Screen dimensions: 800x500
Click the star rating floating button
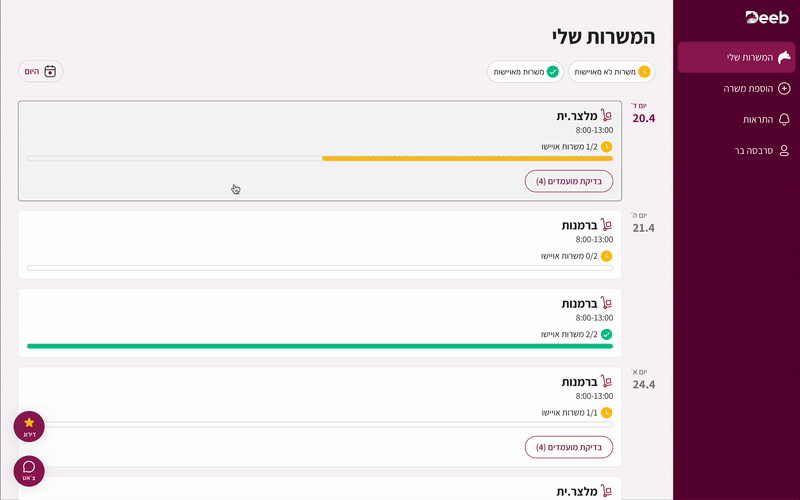tap(29, 427)
